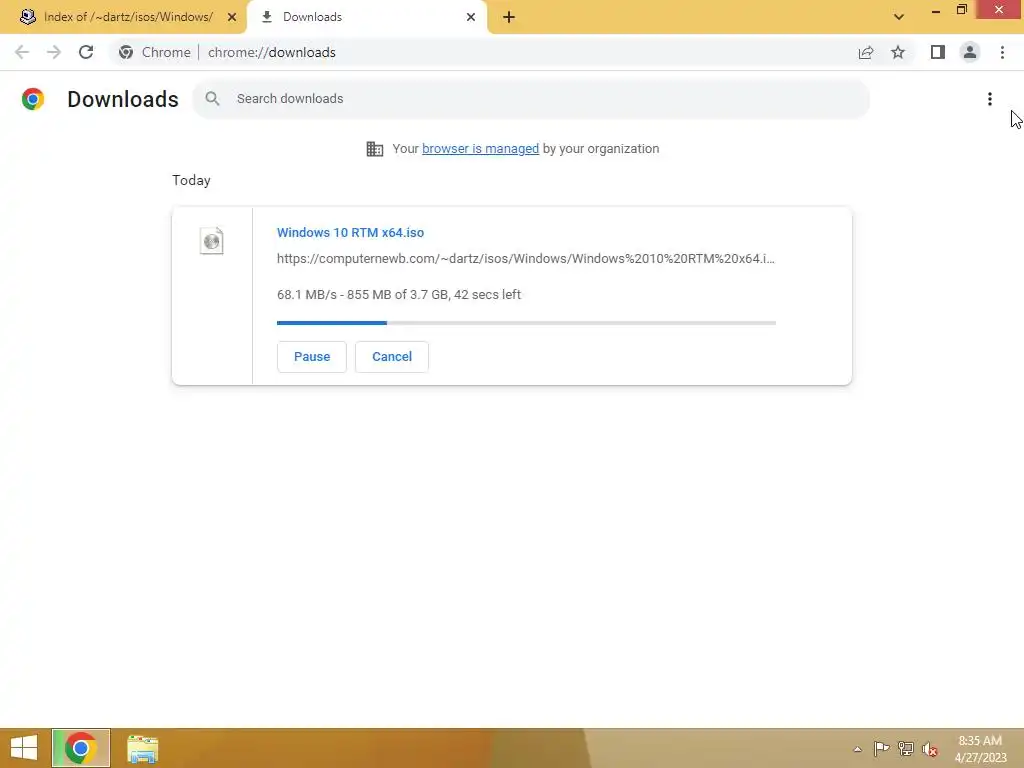This screenshot has width=1024, height=768.
Task: Click the Chrome taskbar icon
Action: (x=81, y=748)
